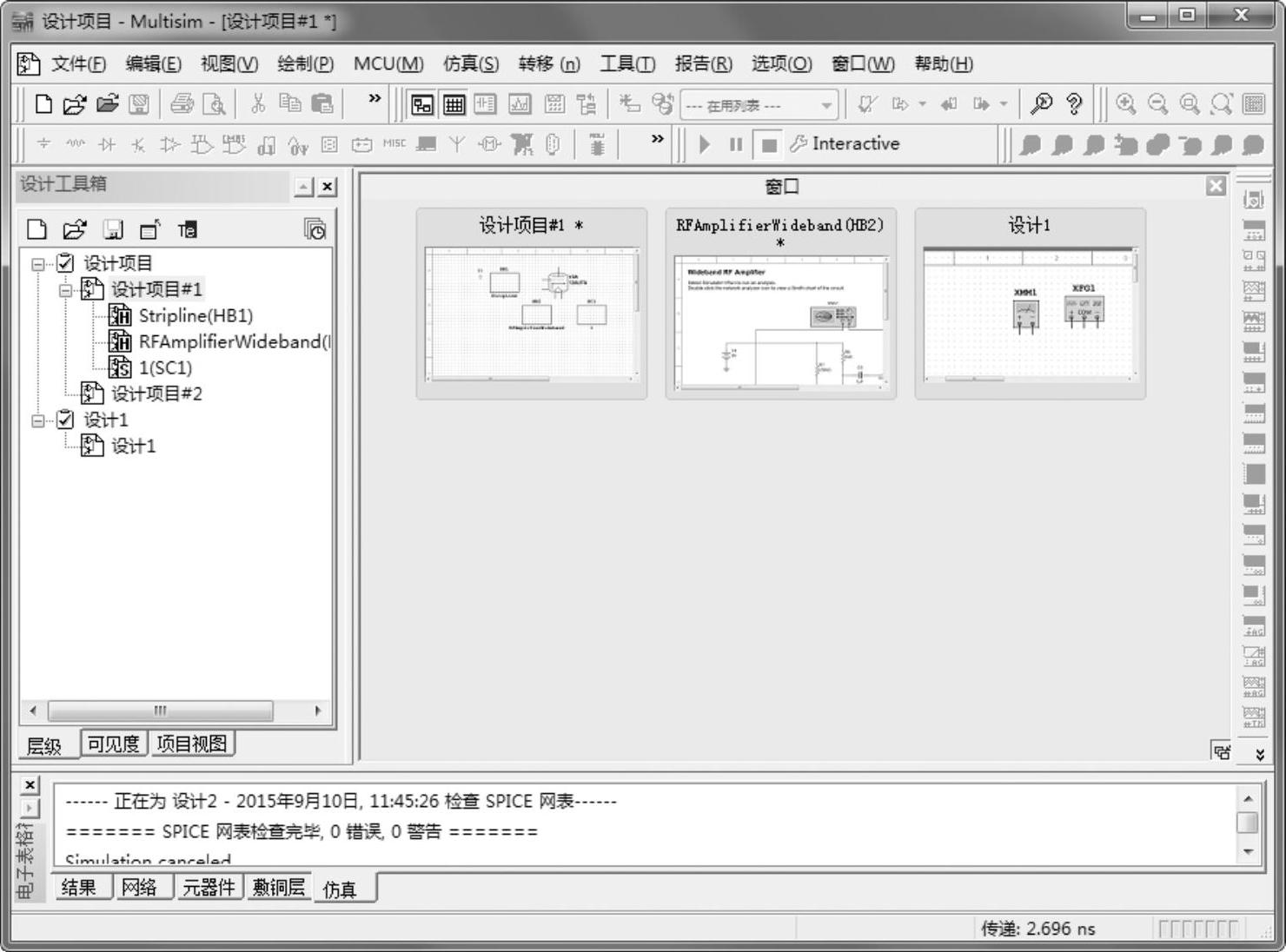Switch to the 项目视图 tab
The width and height of the screenshot is (1286, 952).
click(x=191, y=744)
